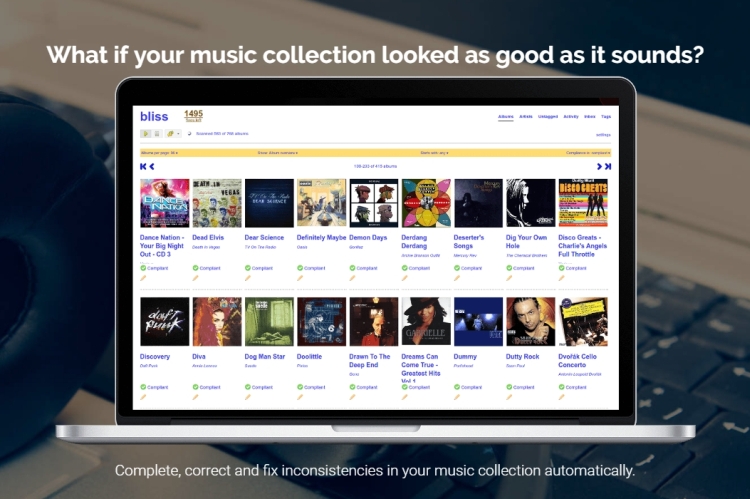Go to the previous page of albums

tap(152, 166)
